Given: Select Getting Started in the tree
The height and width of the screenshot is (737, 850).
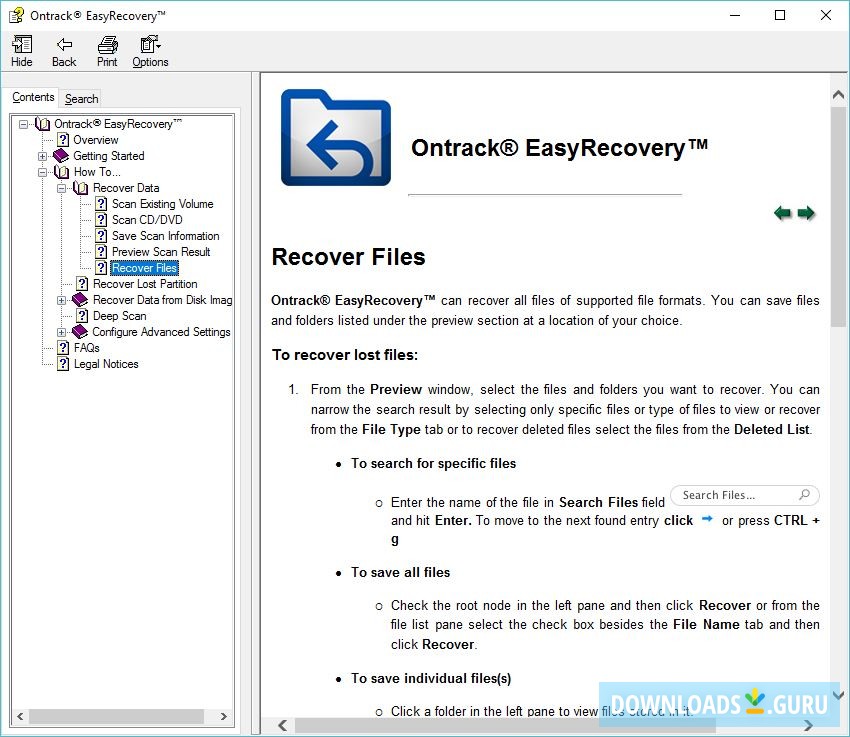Looking at the screenshot, I should pos(108,156).
